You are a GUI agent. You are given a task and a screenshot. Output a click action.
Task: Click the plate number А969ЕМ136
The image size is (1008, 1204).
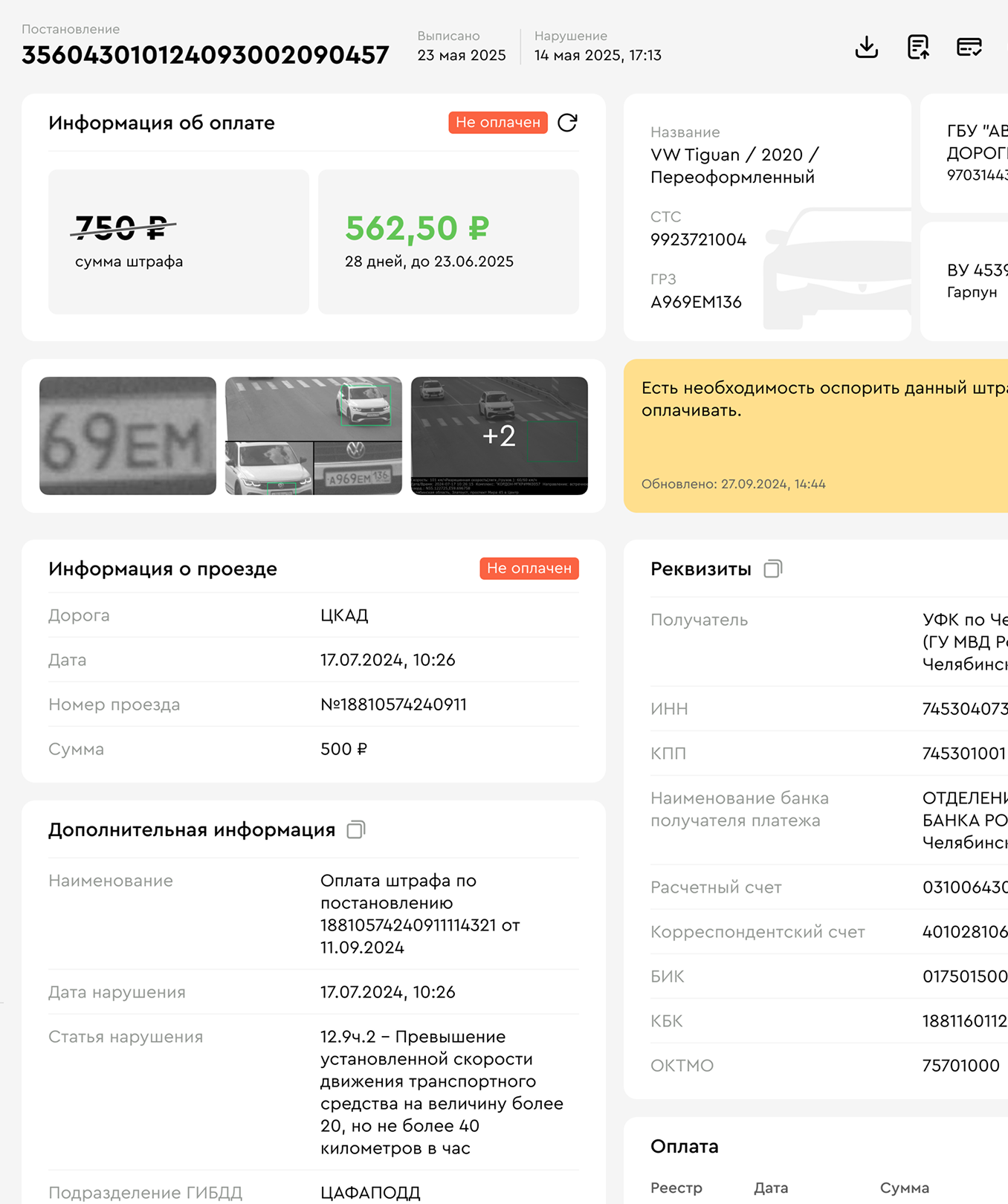point(696,302)
